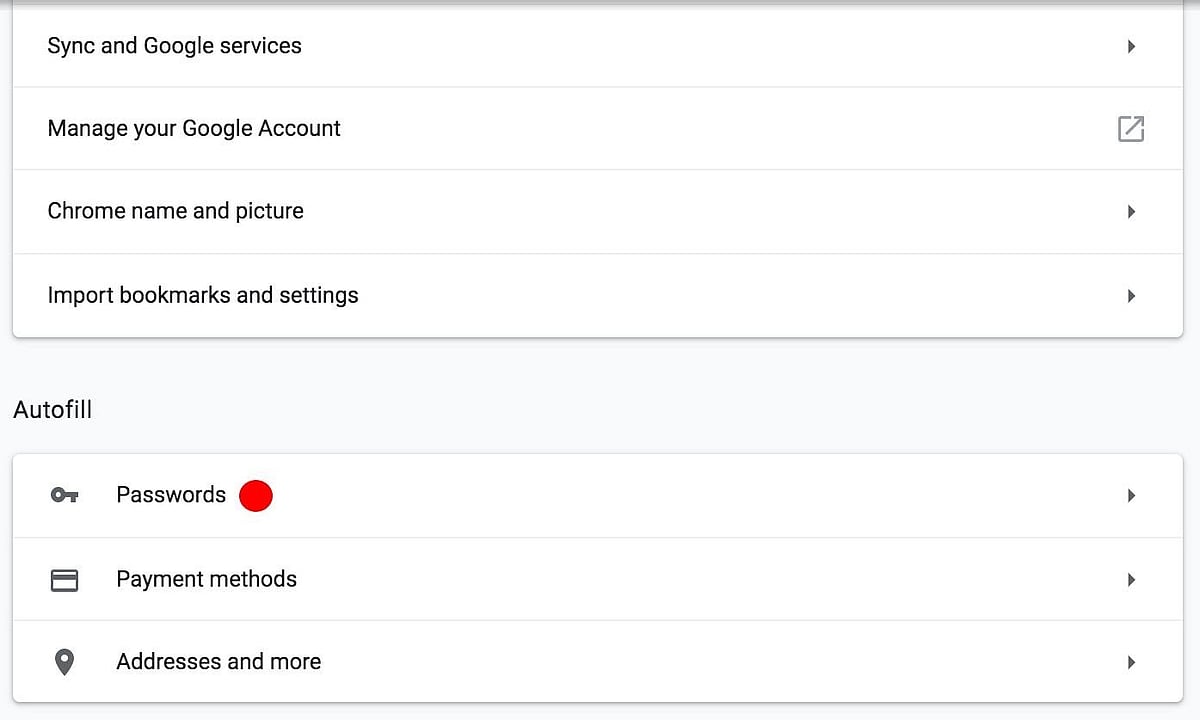The height and width of the screenshot is (720, 1200).
Task: Open Payment methods settings
Action: pos(206,579)
